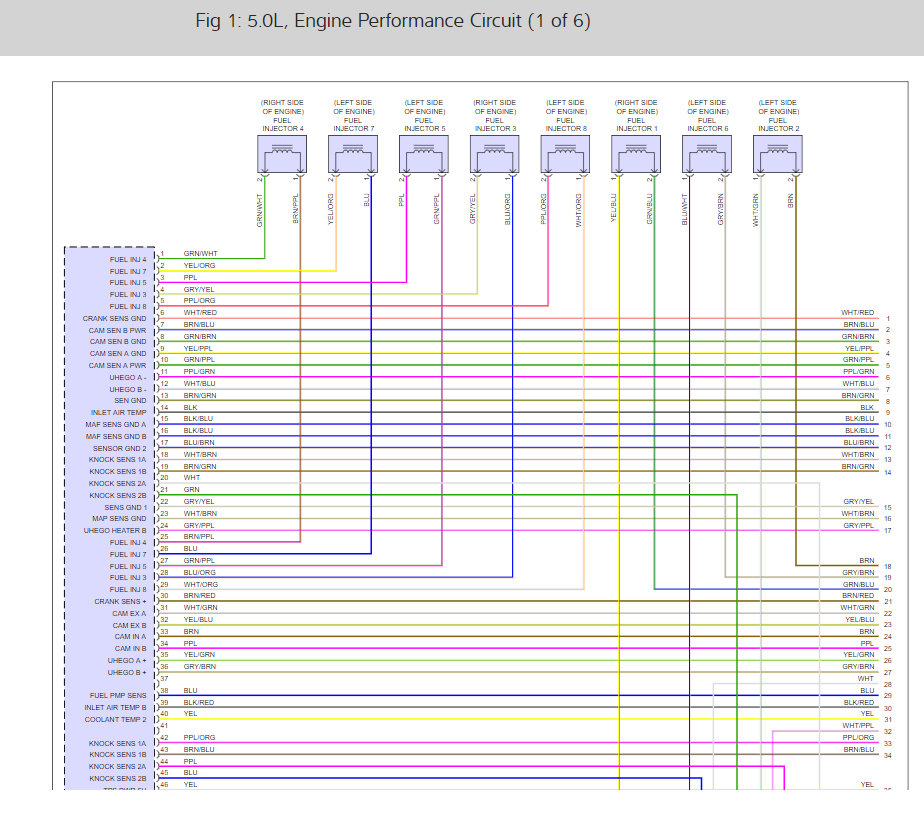Select the MAP SENS GND label
Image resolution: width=924 pixels, height=814 pixels.
click(119, 519)
